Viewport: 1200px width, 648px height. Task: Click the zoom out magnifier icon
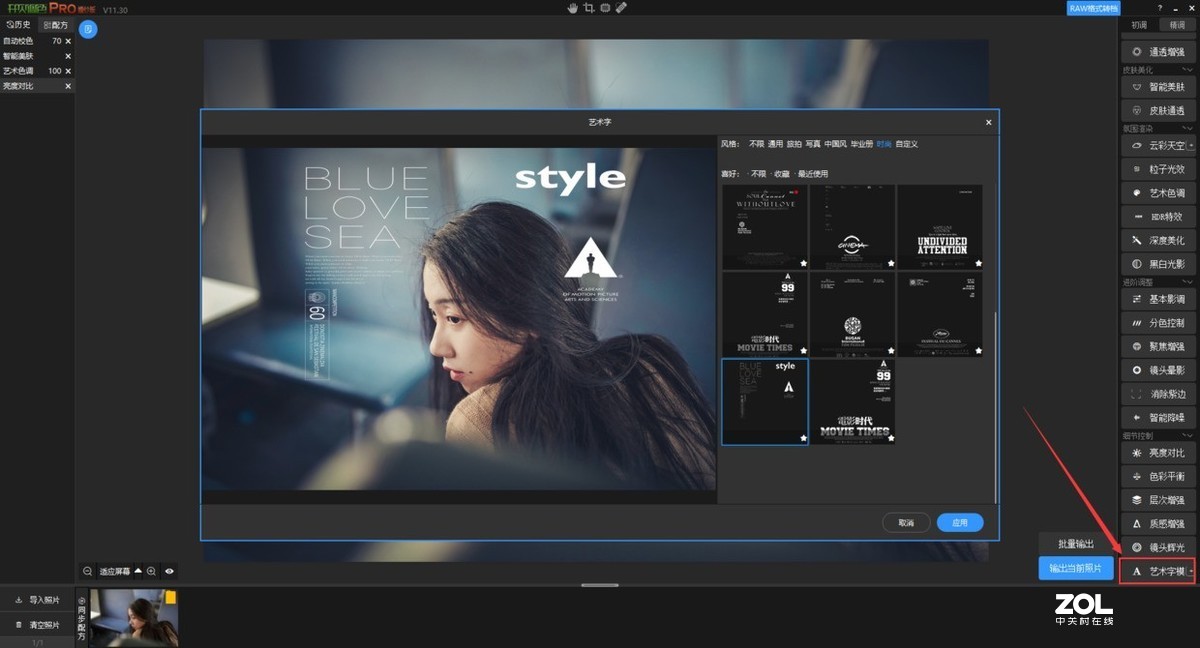(x=88, y=571)
